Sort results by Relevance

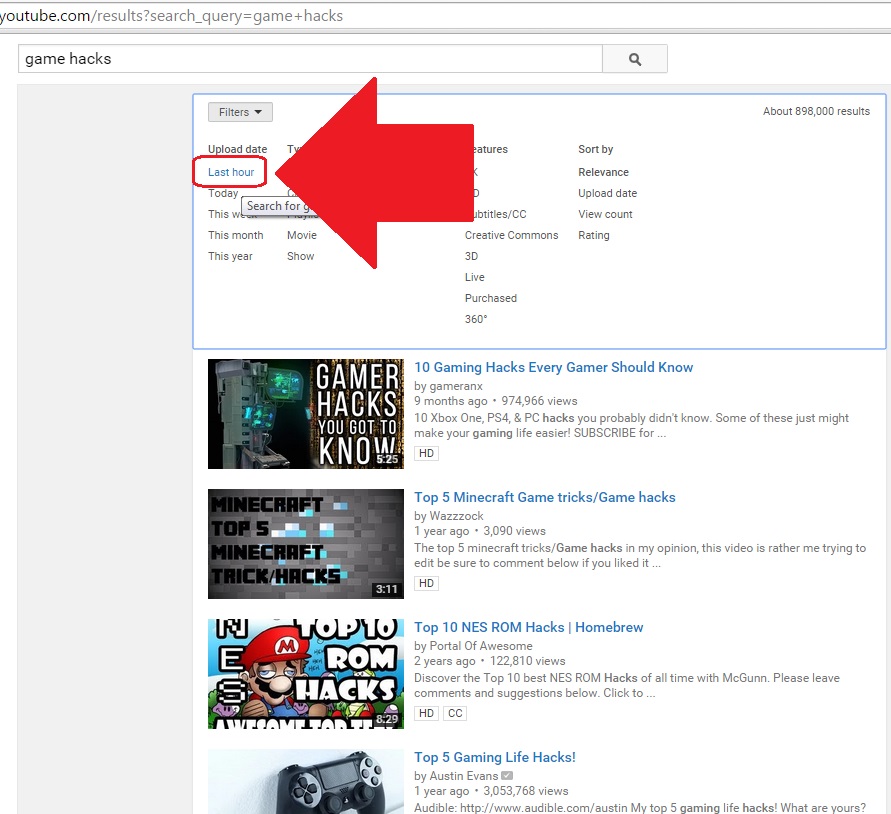[603, 172]
